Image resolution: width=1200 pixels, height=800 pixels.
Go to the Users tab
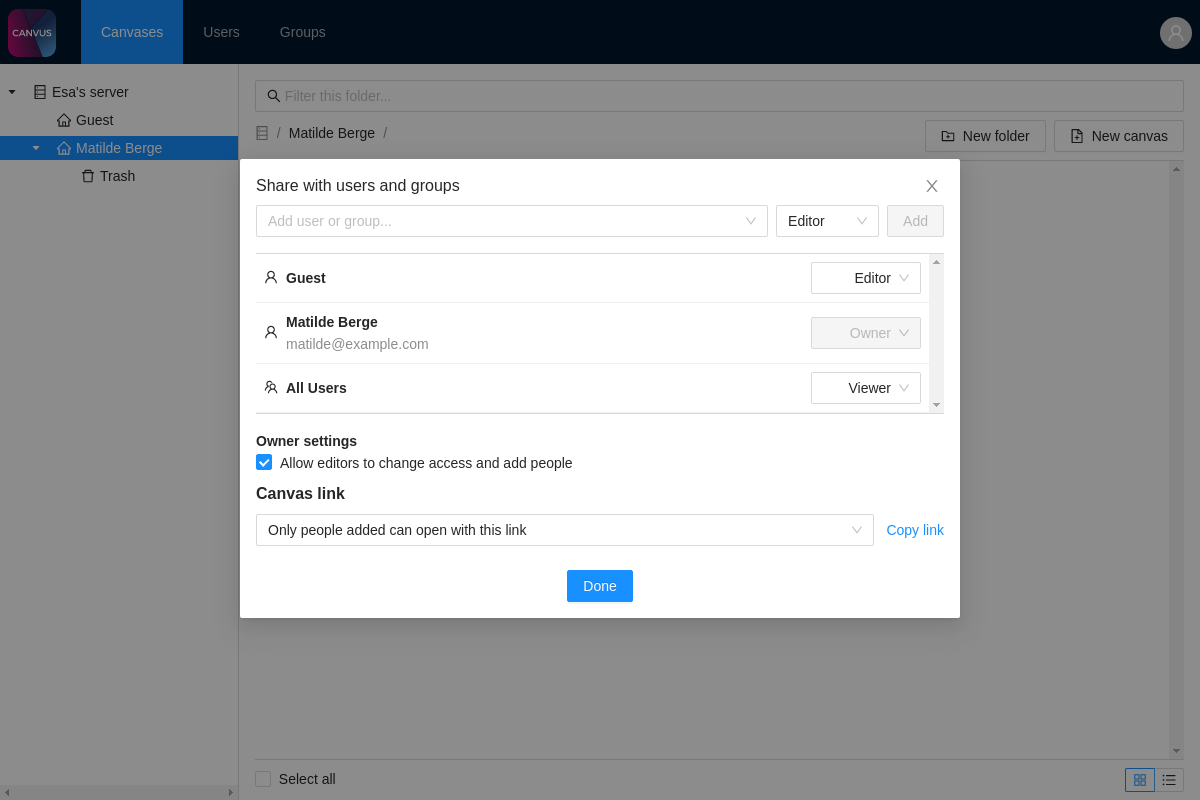[x=221, y=32]
